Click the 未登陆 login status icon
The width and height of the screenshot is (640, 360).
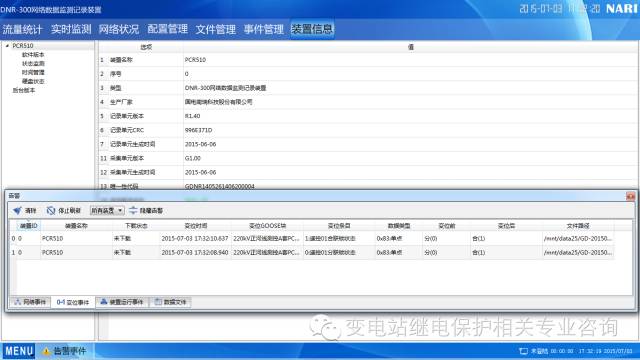pyautogui.click(x=524, y=351)
